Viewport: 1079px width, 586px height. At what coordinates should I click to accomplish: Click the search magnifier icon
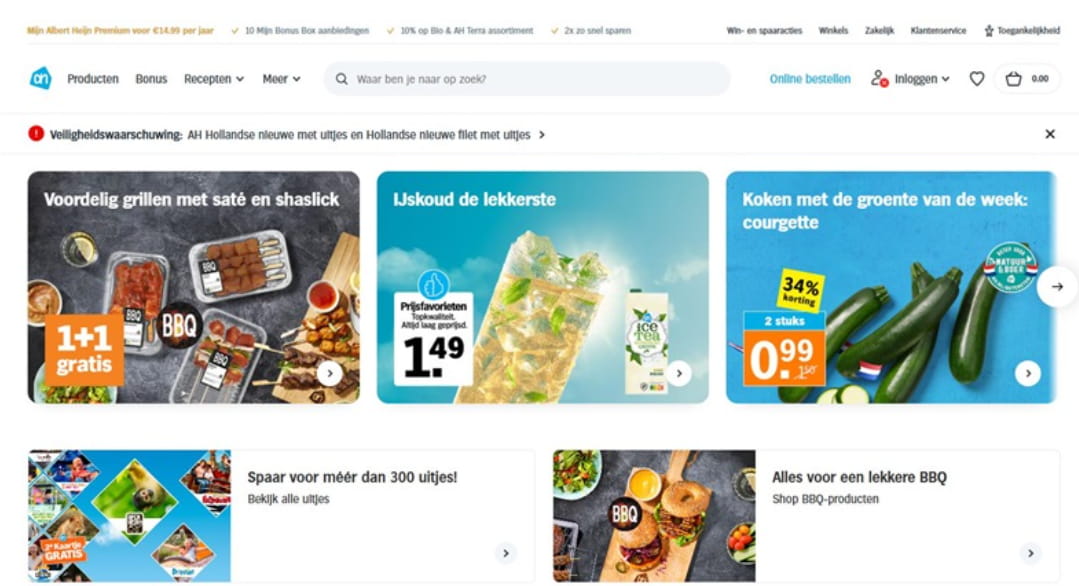pyautogui.click(x=341, y=79)
